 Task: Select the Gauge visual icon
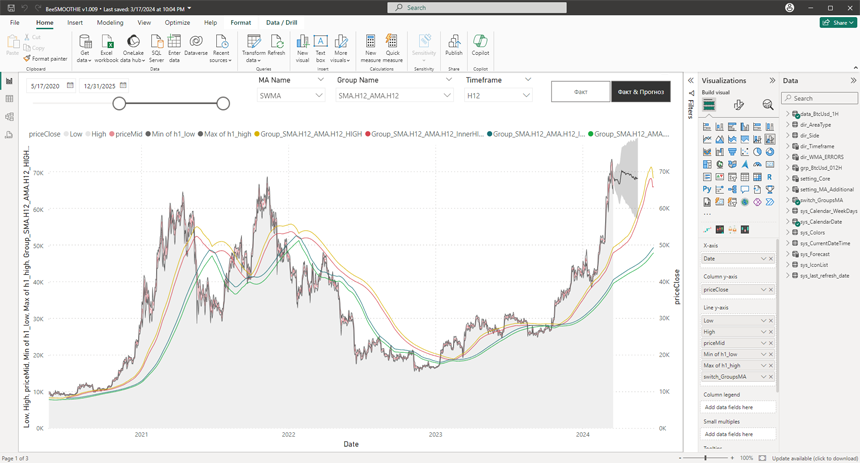pyautogui.click(x=757, y=164)
